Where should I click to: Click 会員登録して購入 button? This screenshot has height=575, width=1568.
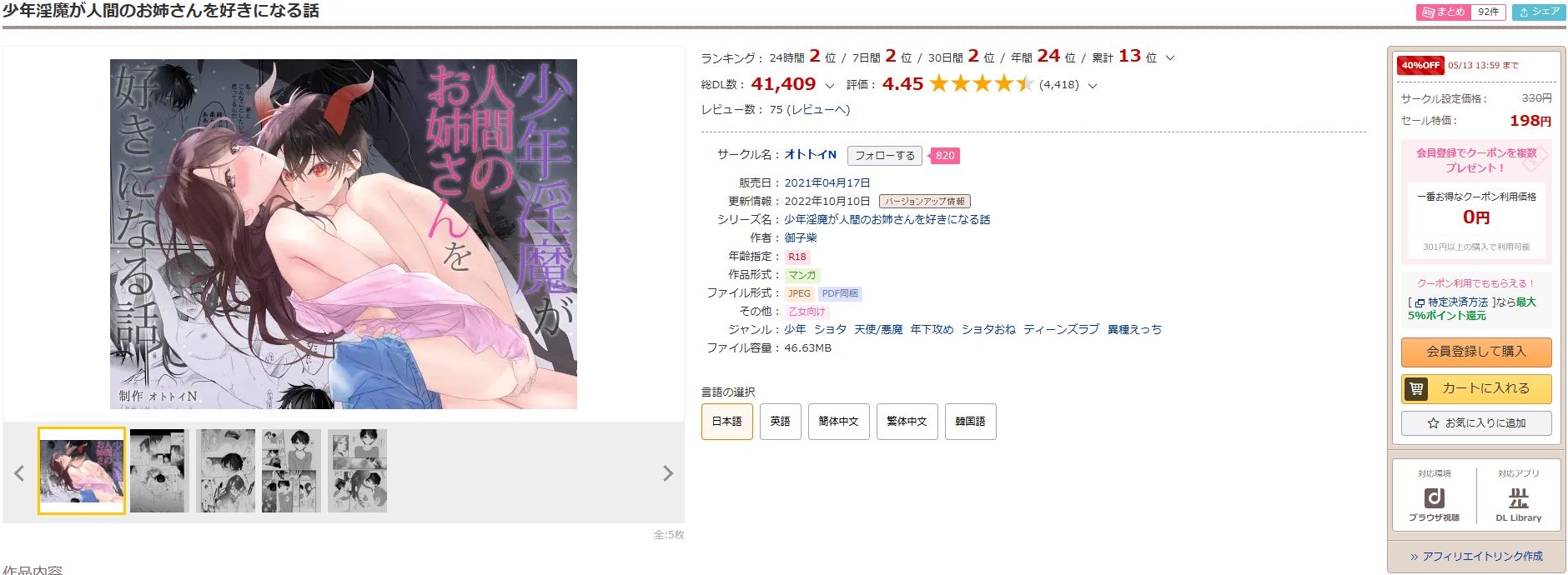(x=1476, y=352)
